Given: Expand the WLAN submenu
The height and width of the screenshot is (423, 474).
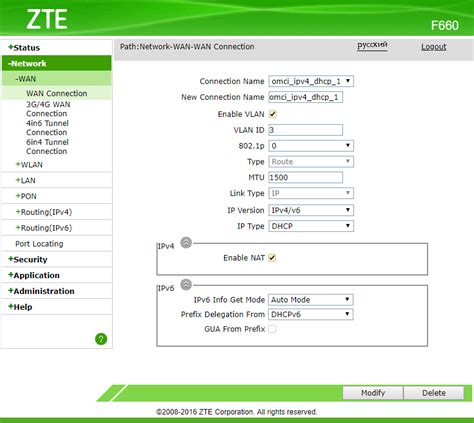Looking at the screenshot, I should pyautogui.click(x=29, y=165).
